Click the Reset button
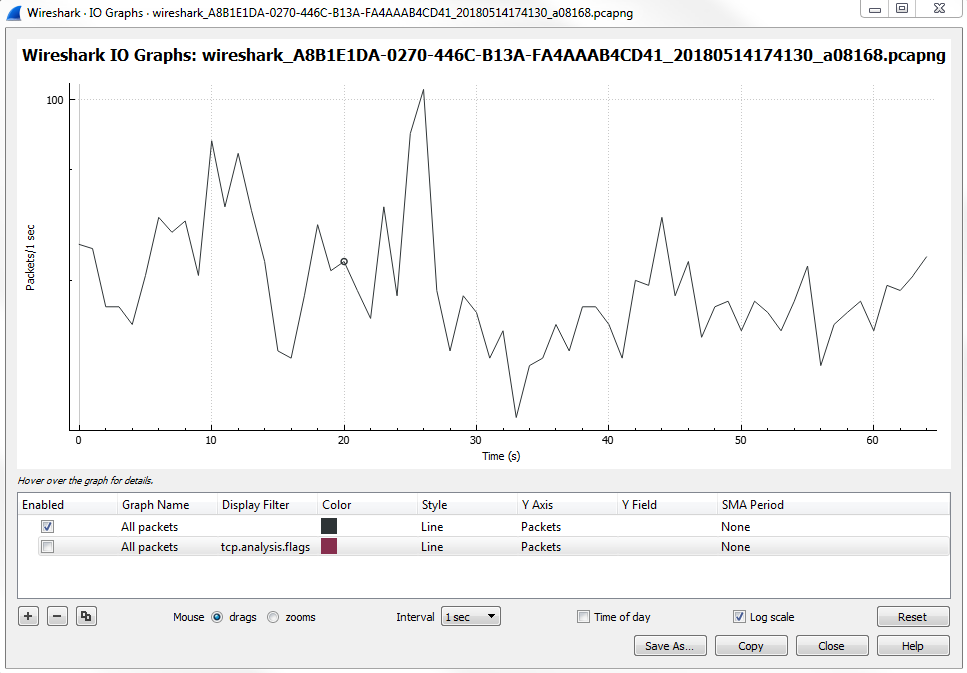967x673 pixels. pos(913,617)
